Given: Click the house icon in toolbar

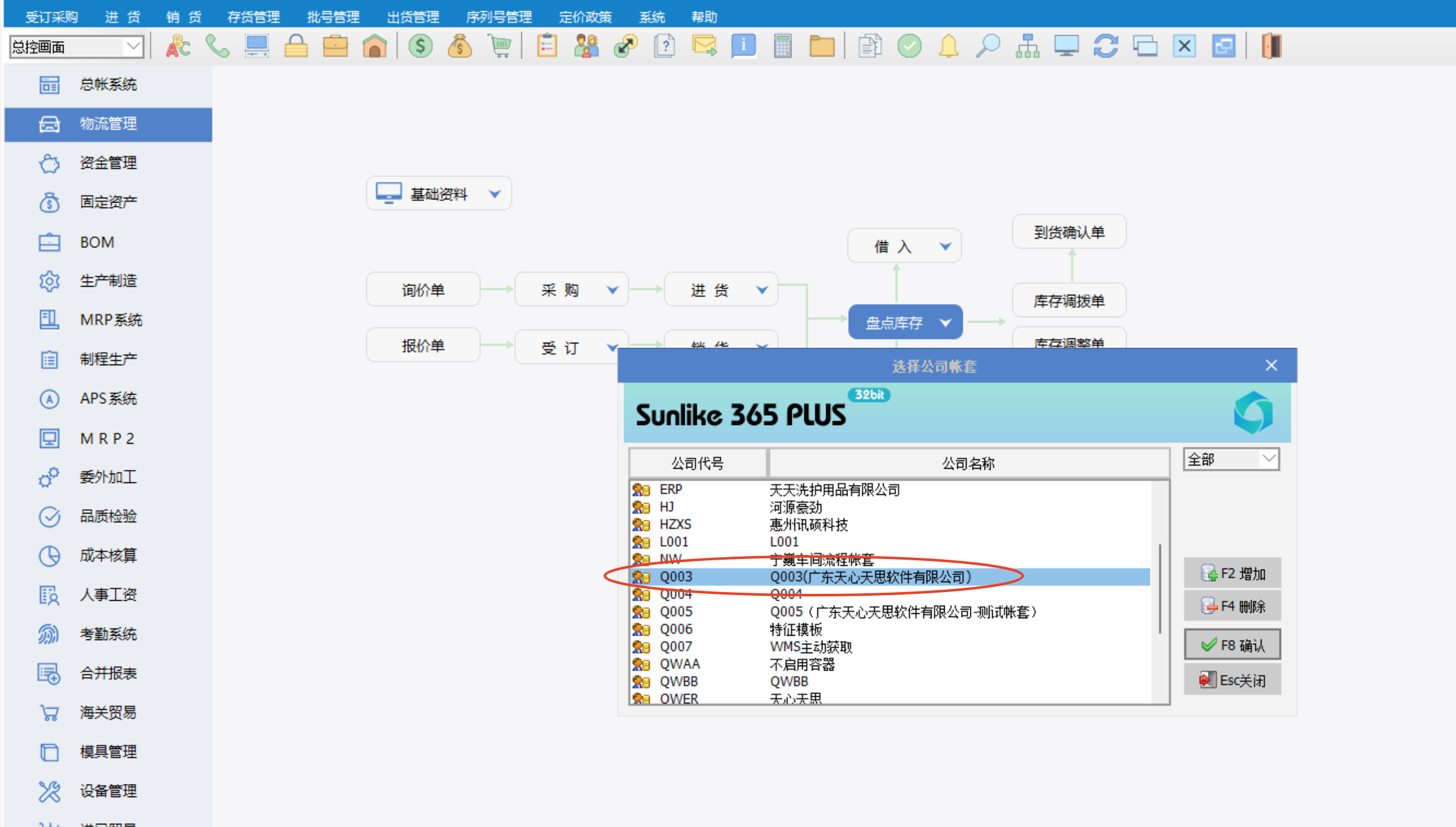Looking at the screenshot, I should click(x=375, y=46).
